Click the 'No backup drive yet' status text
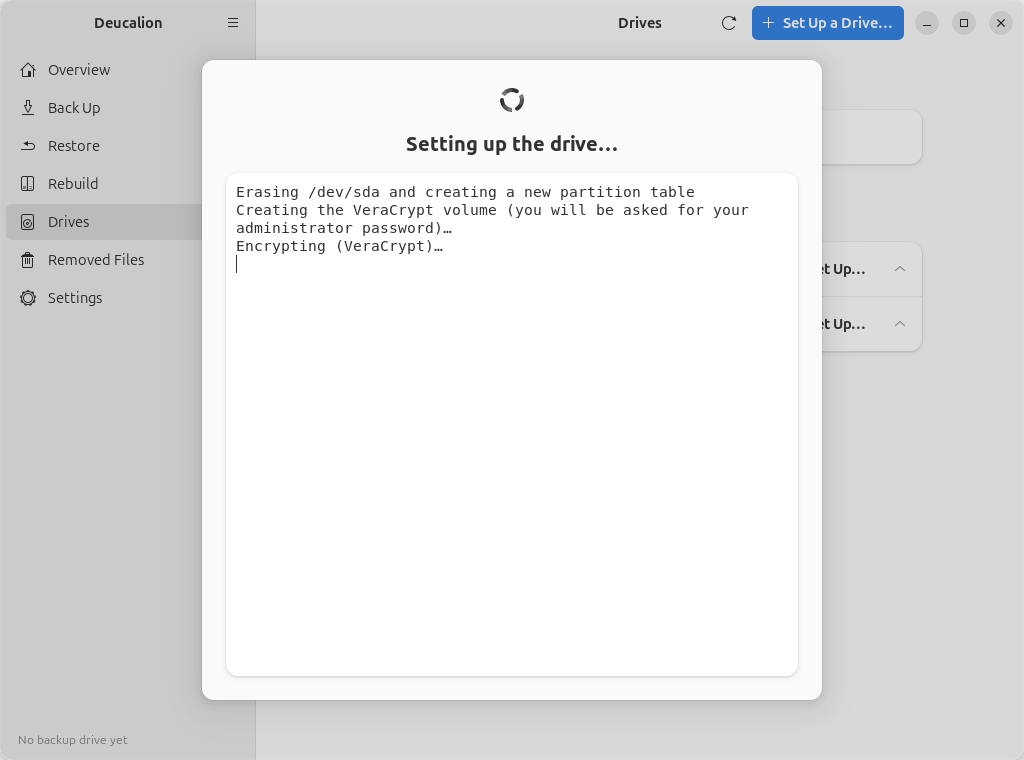The image size is (1024, 760). pos(72,740)
